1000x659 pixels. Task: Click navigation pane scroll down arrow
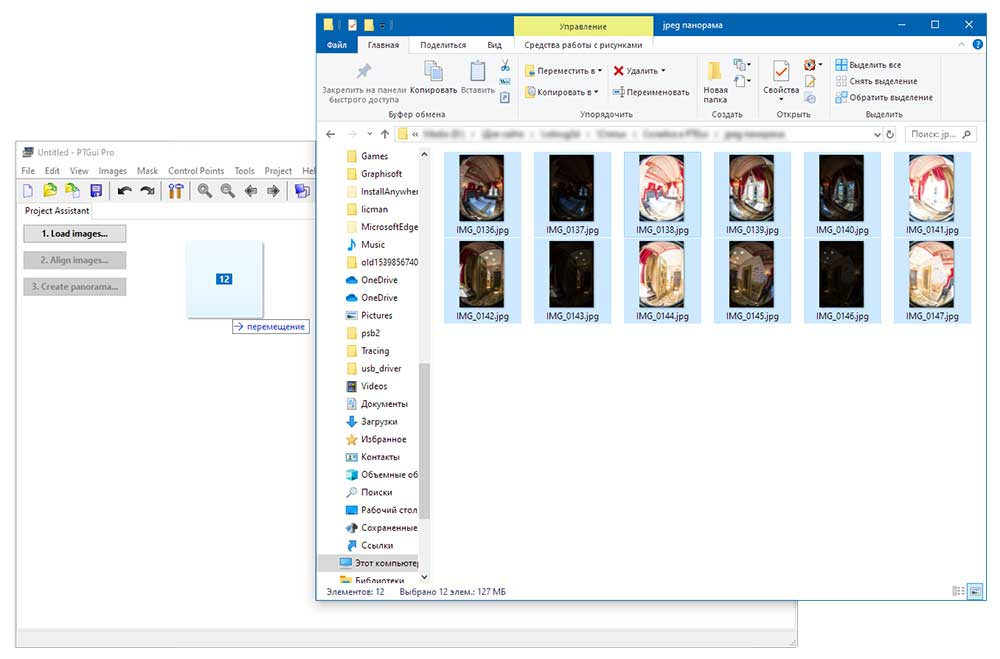coord(424,577)
